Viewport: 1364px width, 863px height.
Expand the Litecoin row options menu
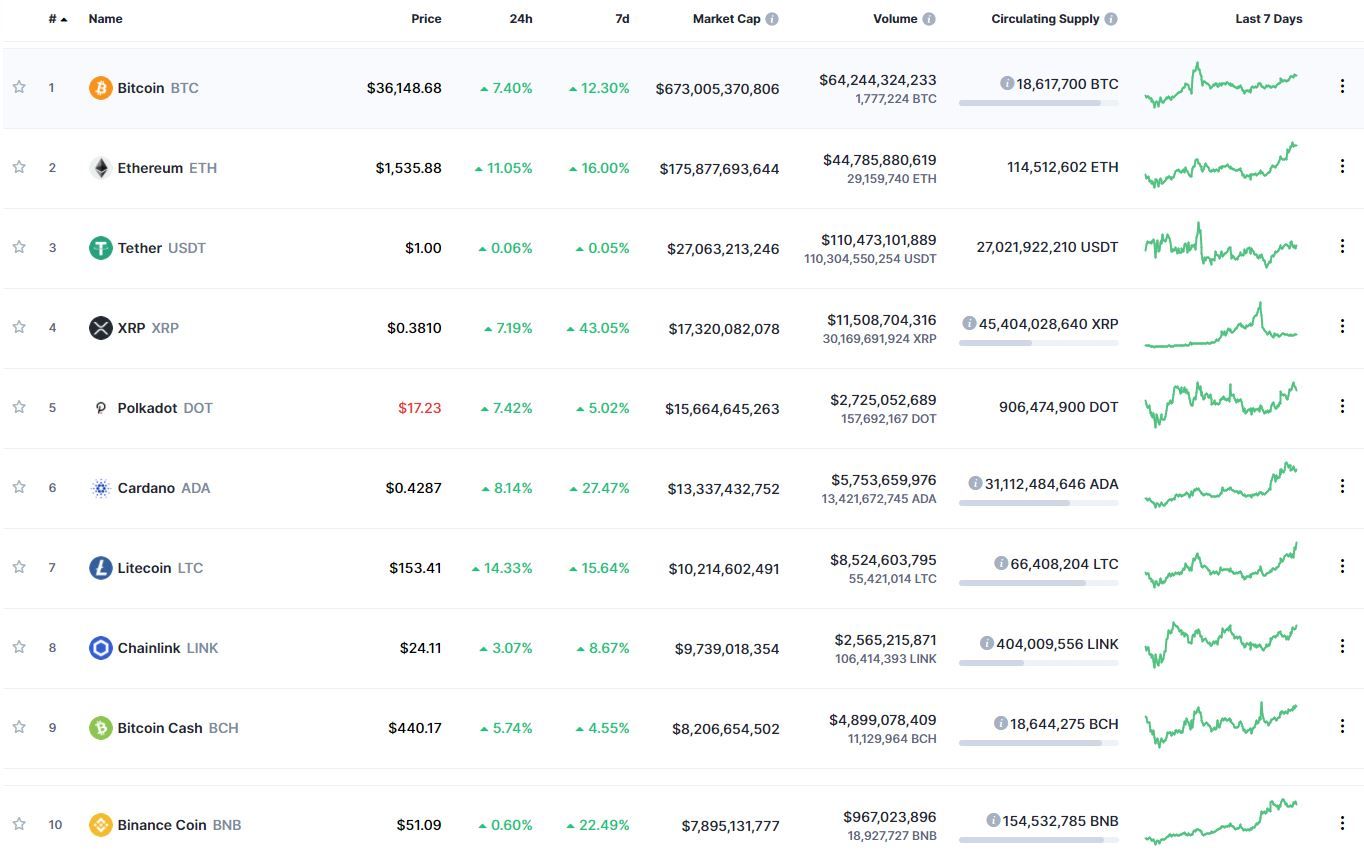pyautogui.click(x=1342, y=566)
